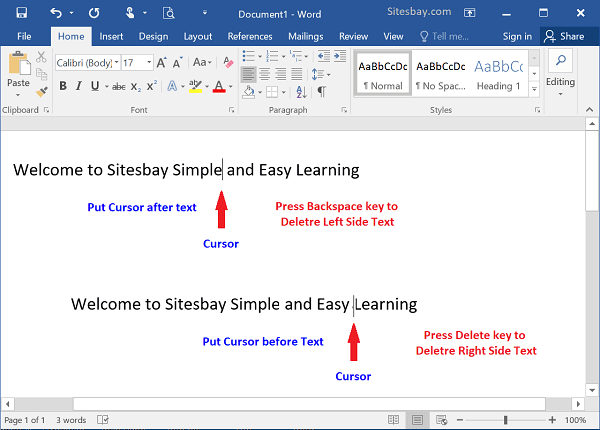Open the Change Case Aa menu
Screen dimensions: 600x430
202,62
